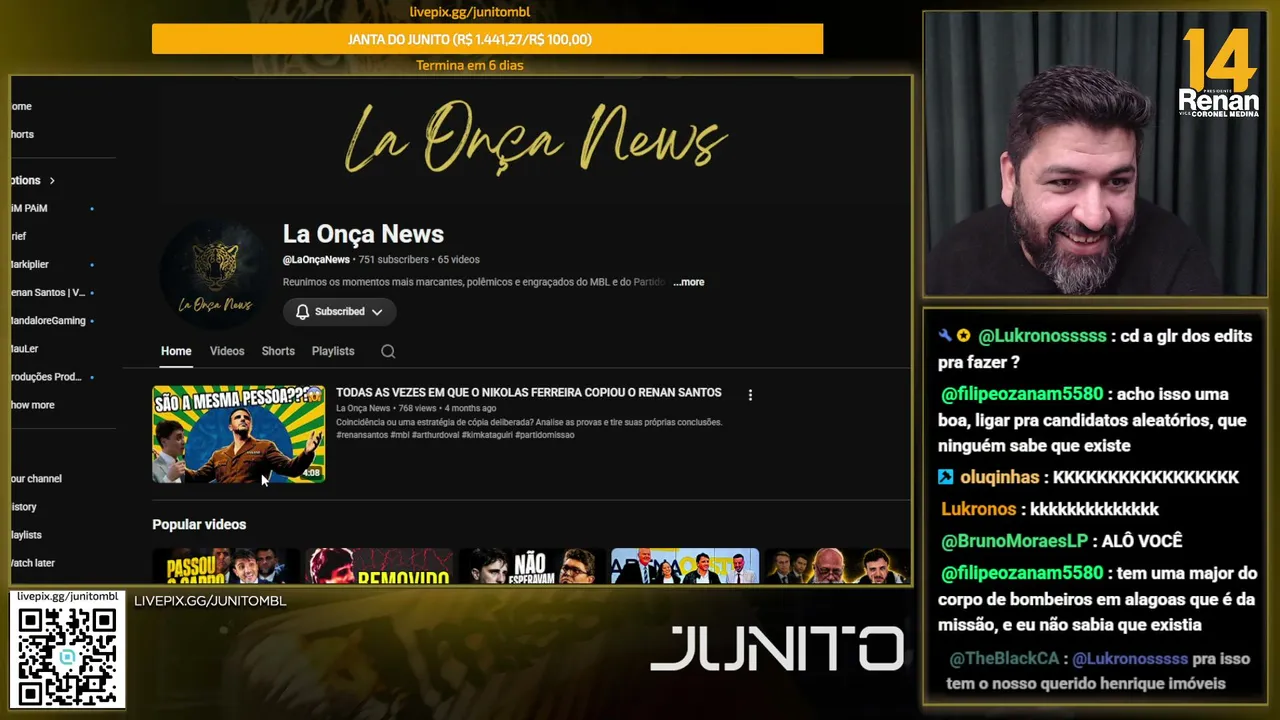Click the '65 videos' count
This screenshot has width=1280, height=720.
click(459, 260)
